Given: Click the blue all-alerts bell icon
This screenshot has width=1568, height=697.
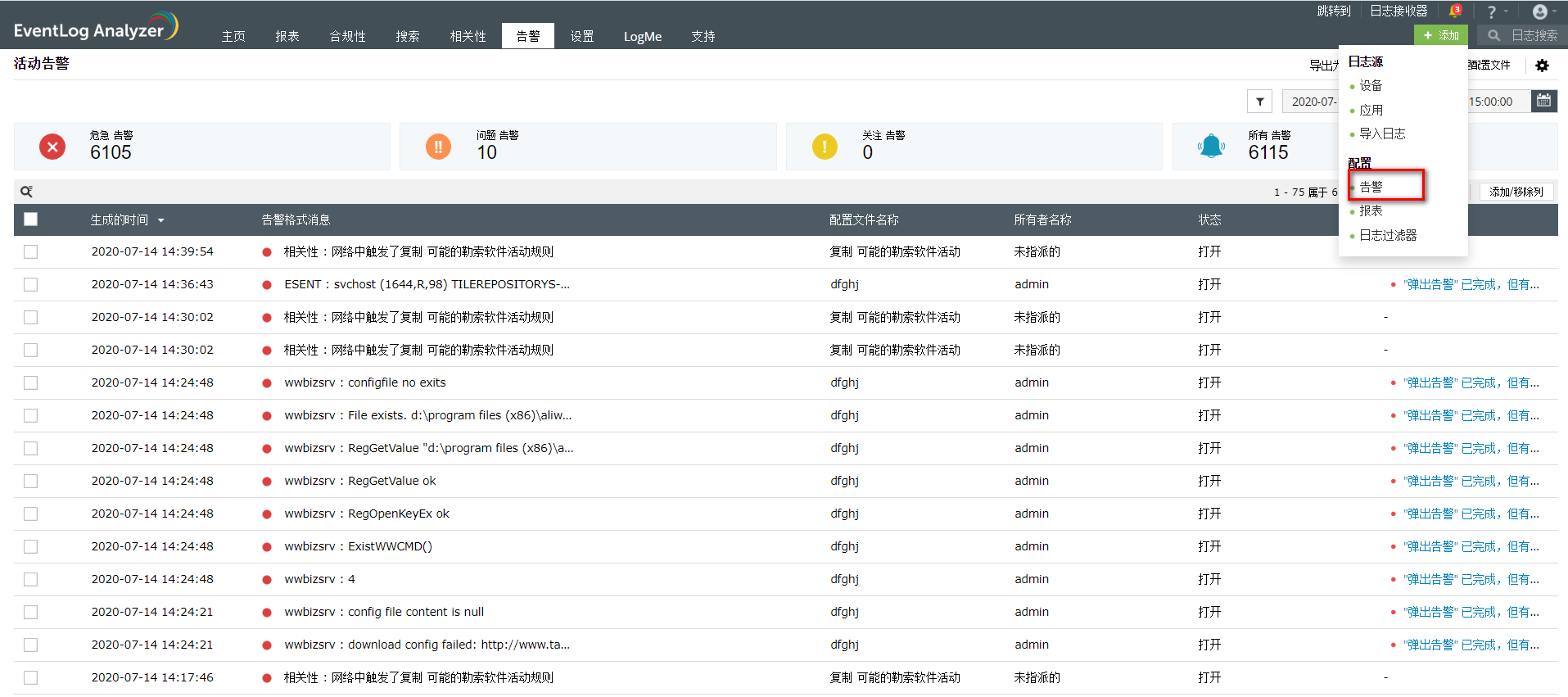Looking at the screenshot, I should pyautogui.click(x=1211, y=147).
